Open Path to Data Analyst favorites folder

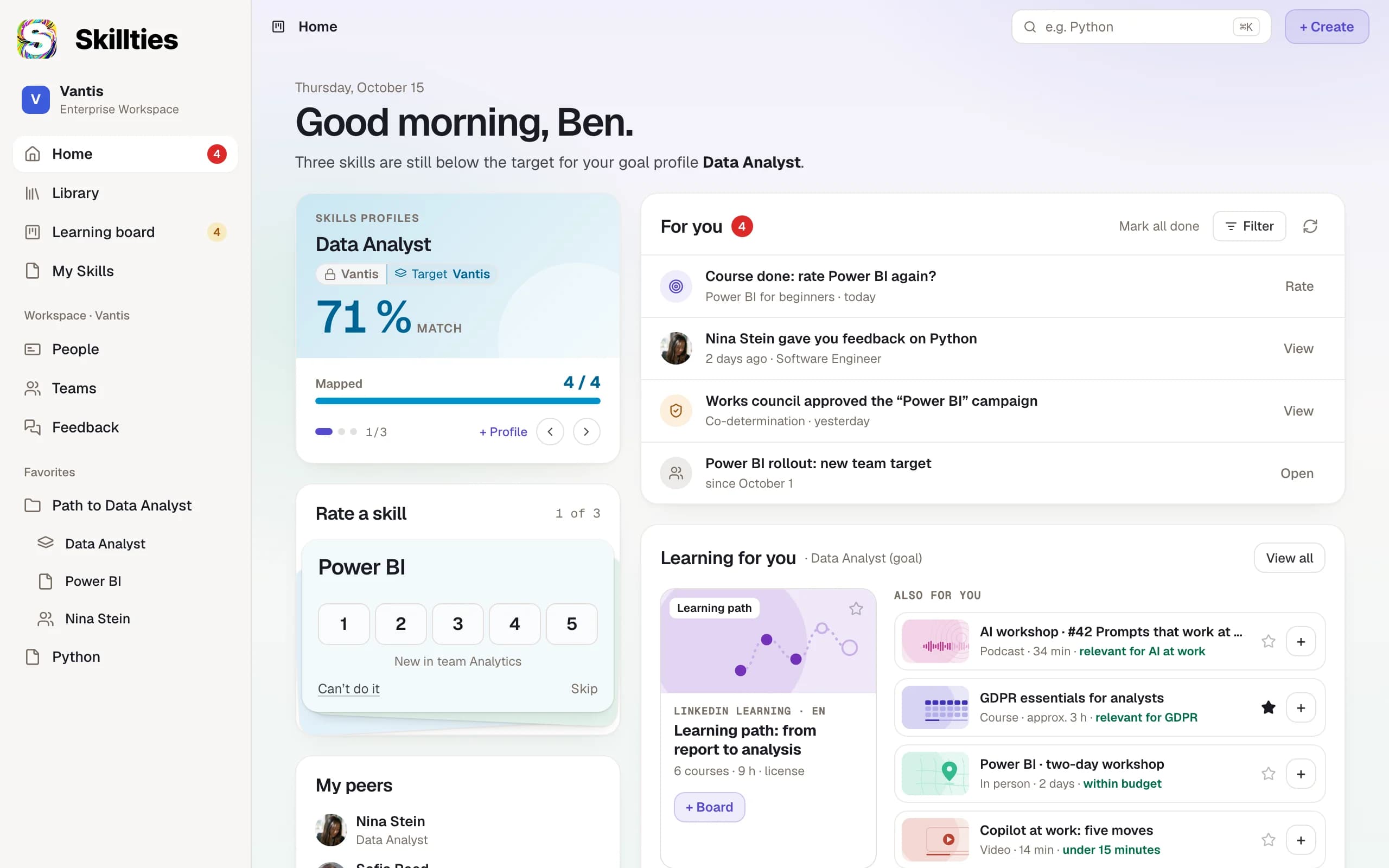point(125,505)
